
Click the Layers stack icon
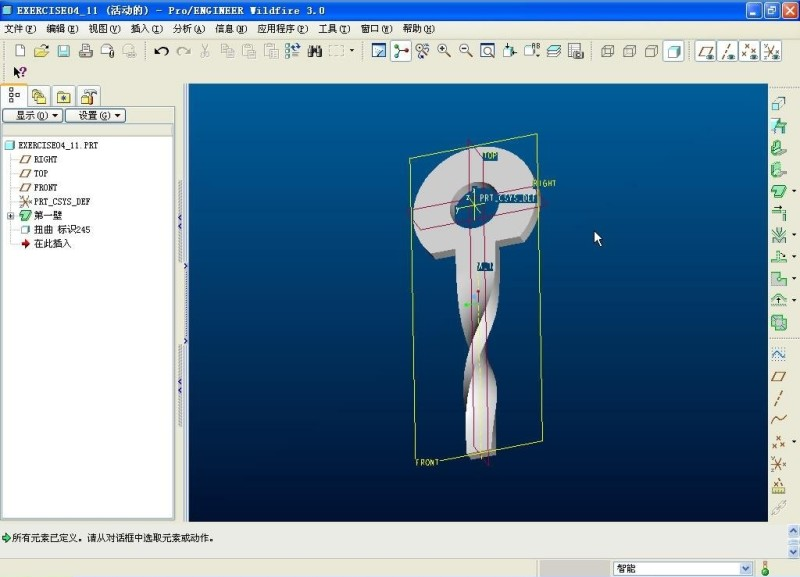(x=554, y=51)
